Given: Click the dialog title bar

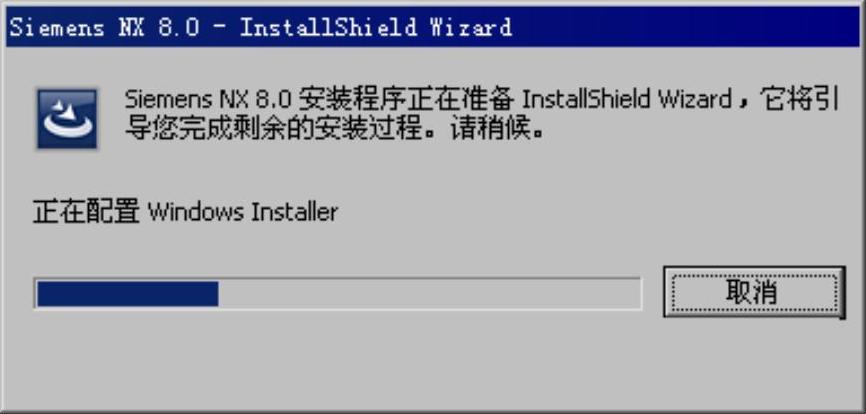Looking at the screenshot, I should tap(433, 26).
